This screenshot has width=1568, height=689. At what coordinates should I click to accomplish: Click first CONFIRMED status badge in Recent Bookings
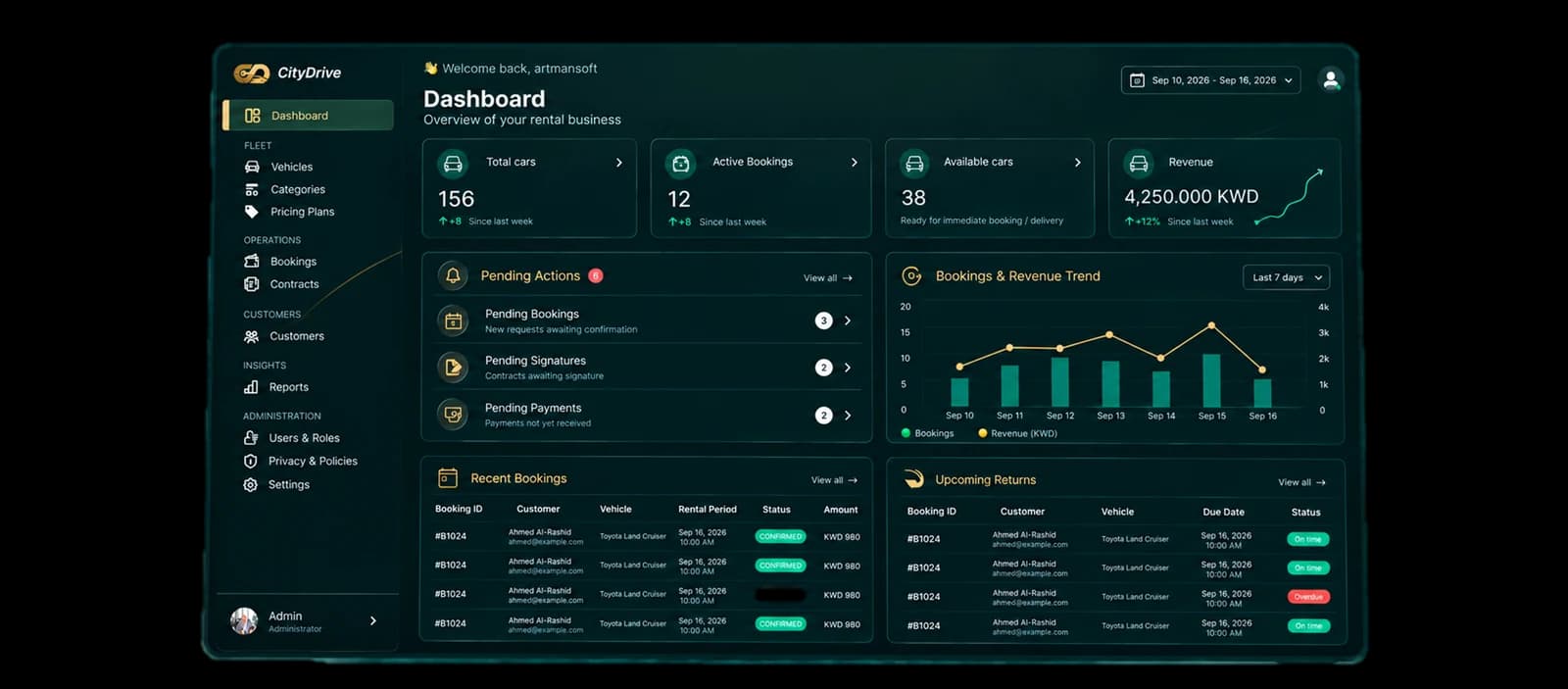pos(781,536)
